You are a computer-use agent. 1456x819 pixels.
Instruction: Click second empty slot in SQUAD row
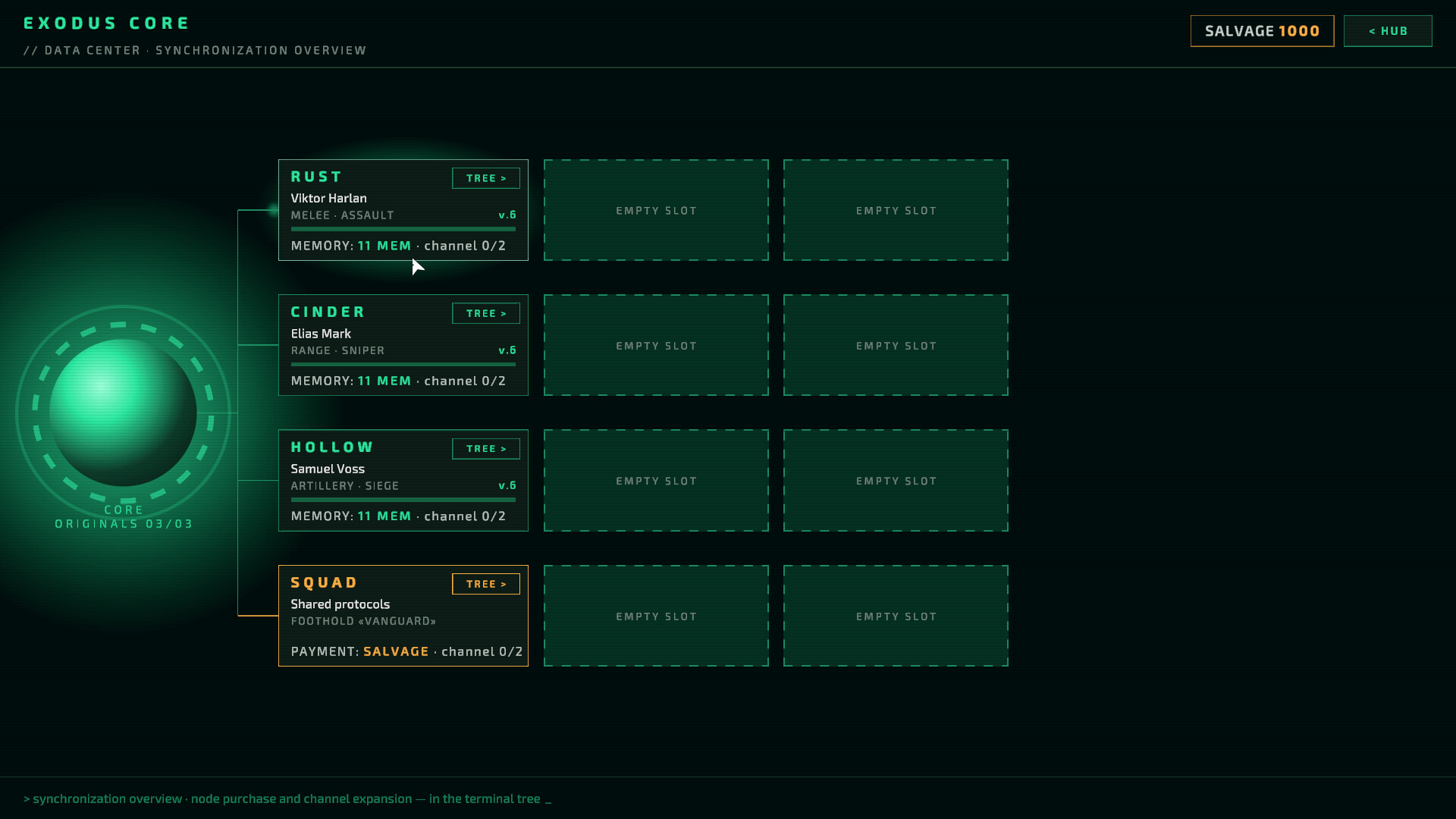[896, 616]
